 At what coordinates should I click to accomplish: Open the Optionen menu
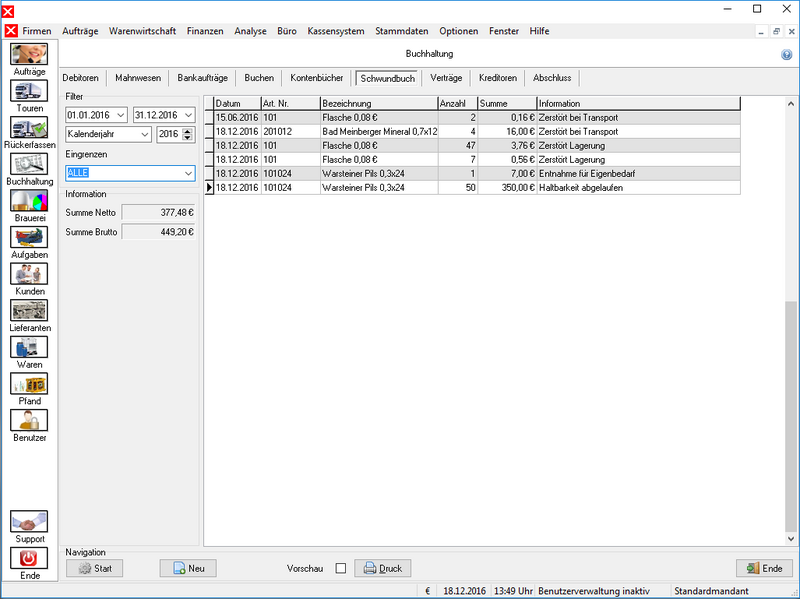click(x=459, y=31)
